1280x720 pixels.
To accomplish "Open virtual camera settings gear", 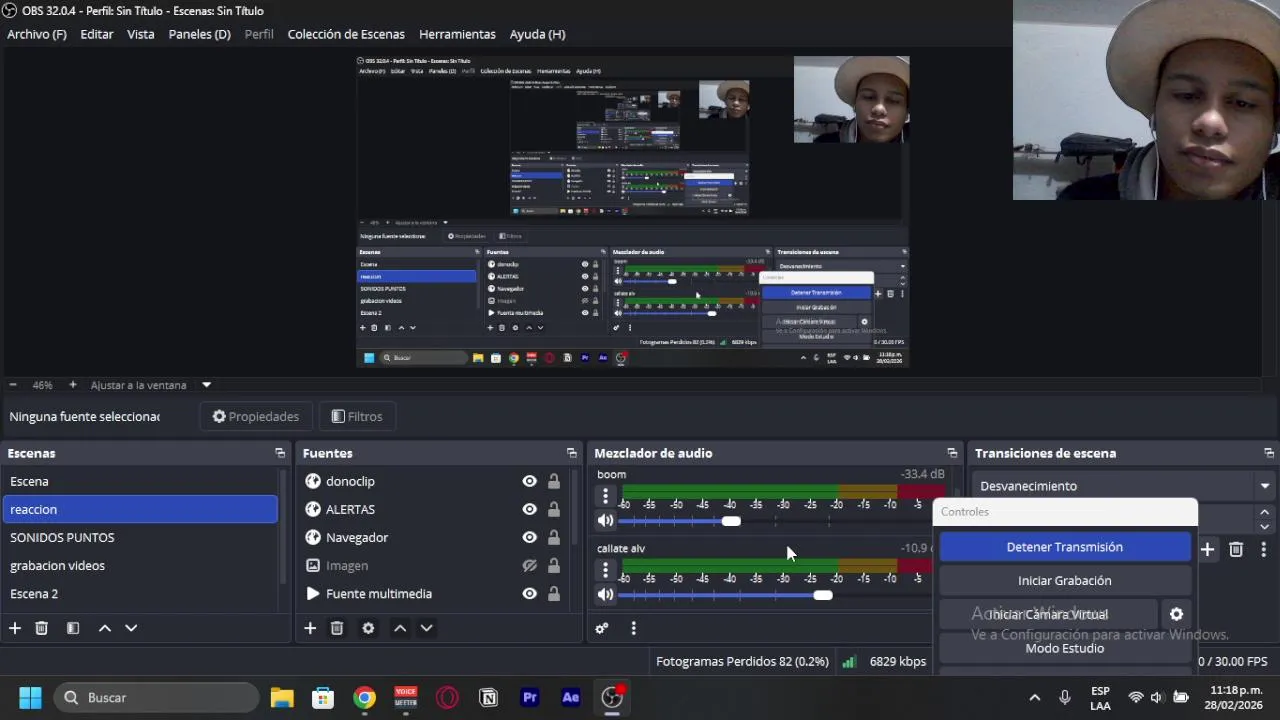I will [1176, 614].
